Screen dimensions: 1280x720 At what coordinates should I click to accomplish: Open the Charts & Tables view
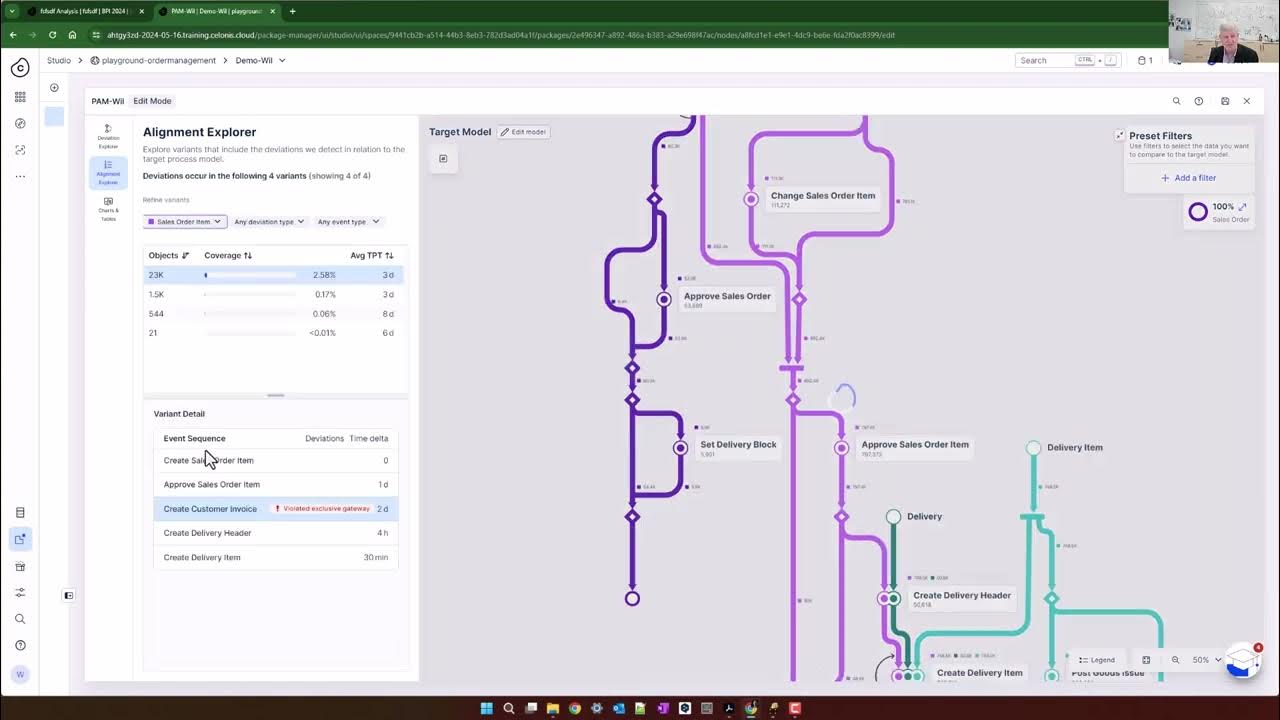108,208
